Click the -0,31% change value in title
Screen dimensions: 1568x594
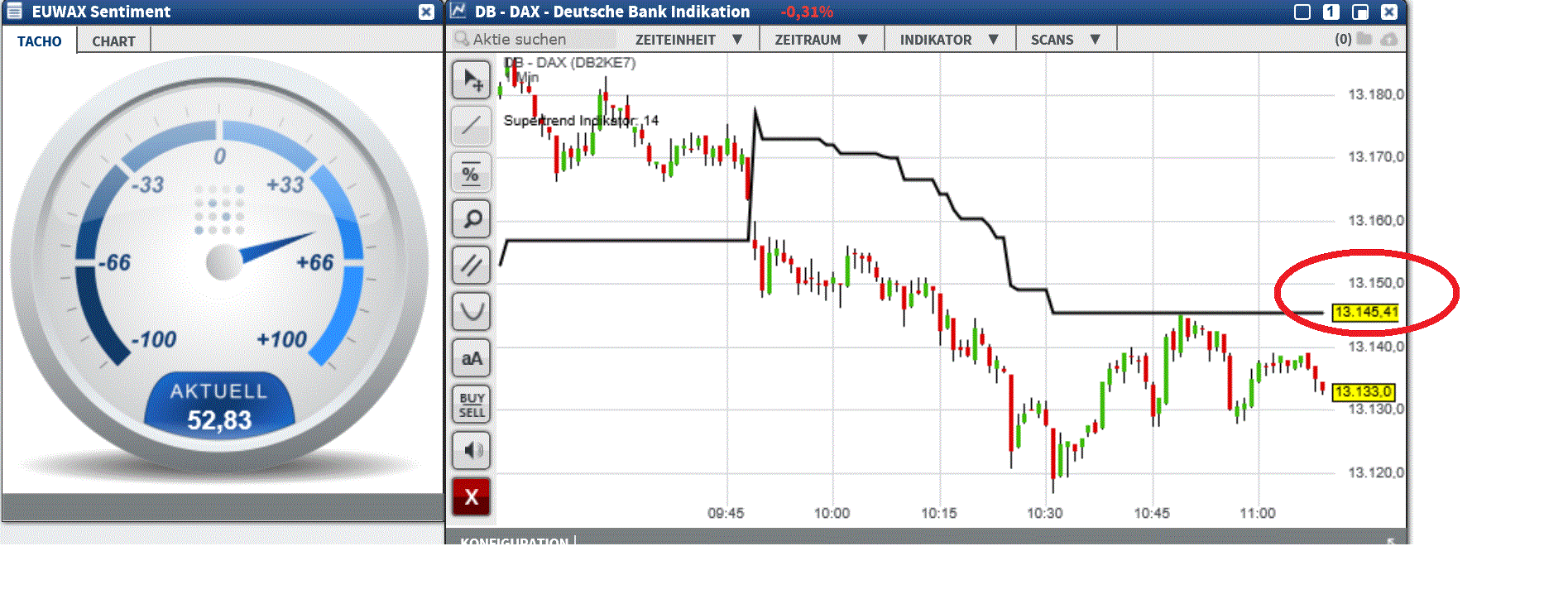point(807,12)
